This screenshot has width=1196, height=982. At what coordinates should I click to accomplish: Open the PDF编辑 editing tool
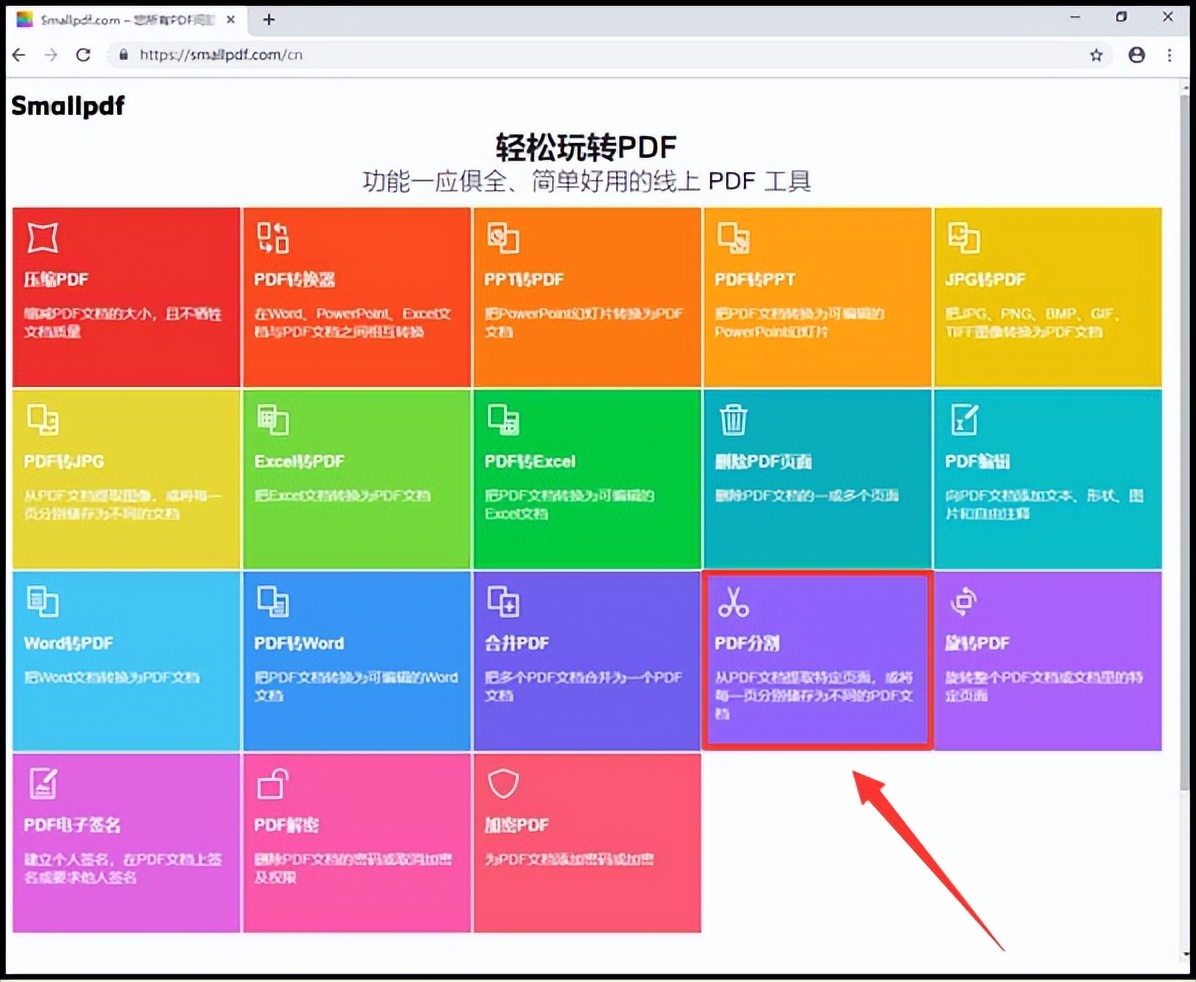pos(963,420)
